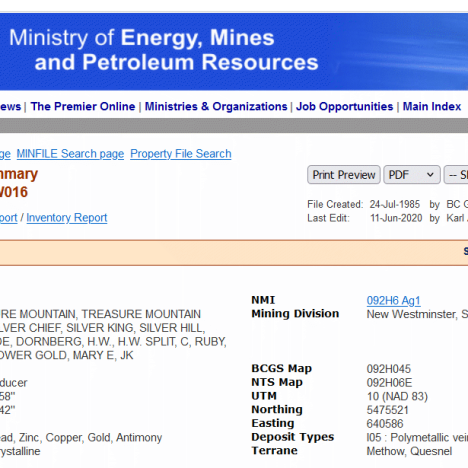The image size is (468, 468).
Task: Select the H.W. SPLIT, C, RUBY line
Action: [113, 341]
